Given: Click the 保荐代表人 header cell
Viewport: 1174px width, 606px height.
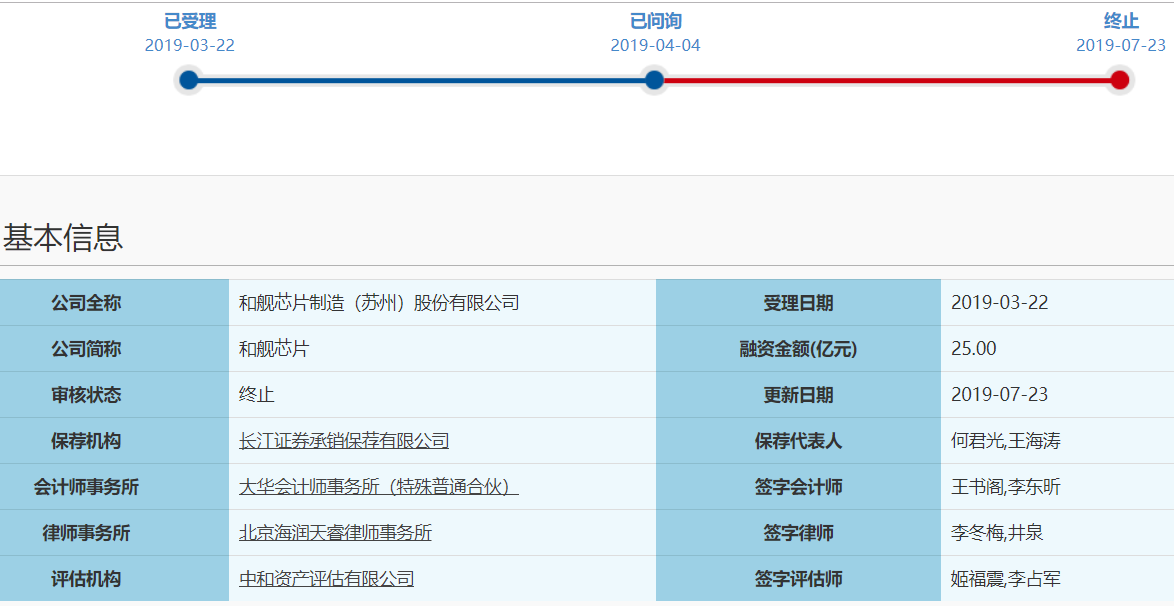Looking at the screenshot, I should click(798, 440).
